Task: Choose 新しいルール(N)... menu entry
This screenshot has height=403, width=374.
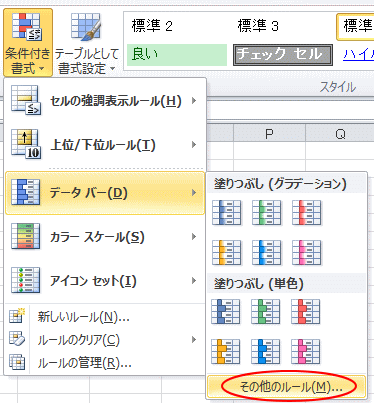Action: (105, 317)
